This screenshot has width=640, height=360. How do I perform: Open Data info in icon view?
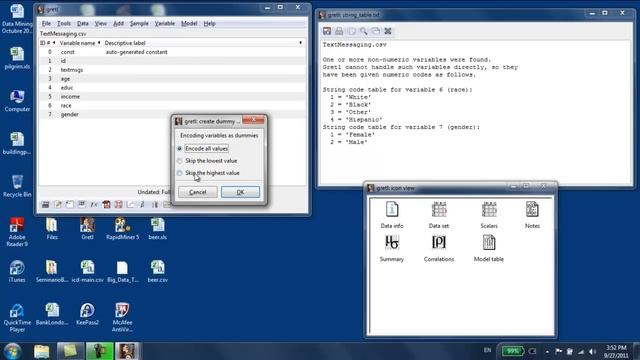[x=392, y=214]
